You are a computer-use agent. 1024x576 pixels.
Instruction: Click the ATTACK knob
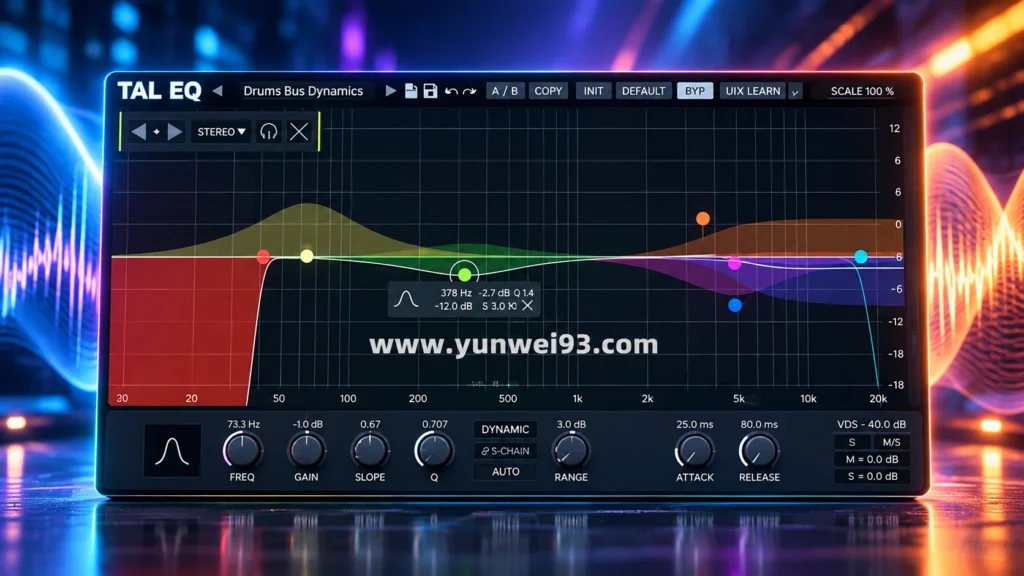coord(694,450)
